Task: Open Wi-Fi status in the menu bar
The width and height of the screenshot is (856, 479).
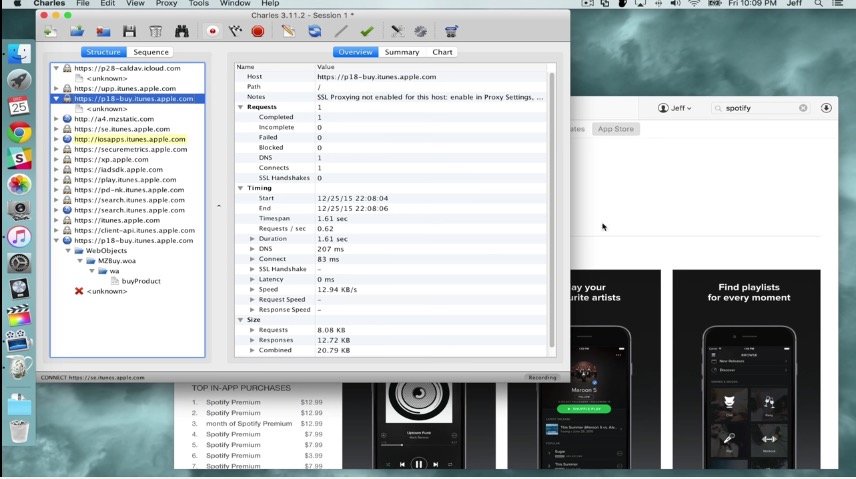Action: (694, 3)
